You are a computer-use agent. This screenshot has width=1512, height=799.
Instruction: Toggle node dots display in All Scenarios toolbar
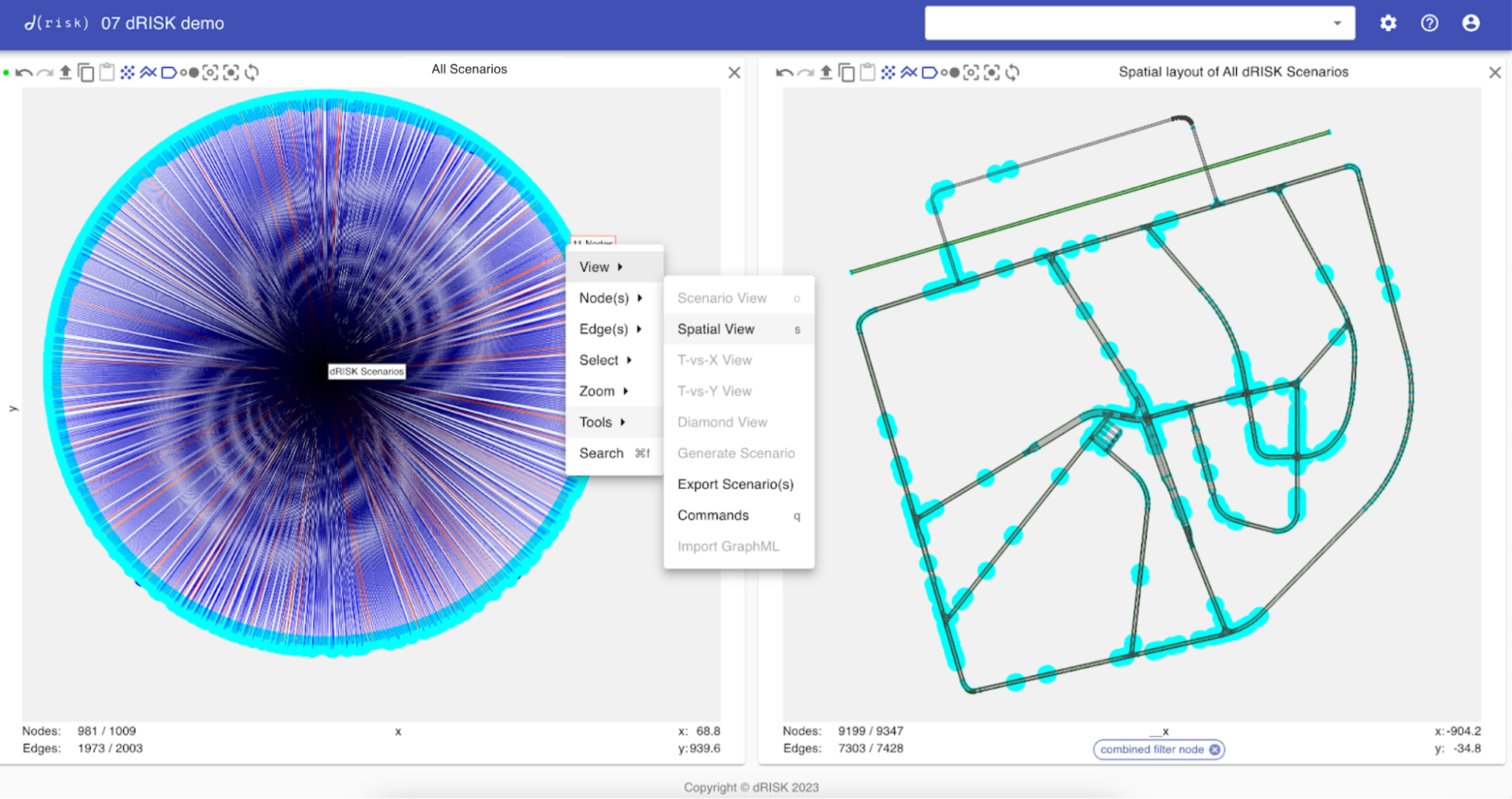coord(128,73)
